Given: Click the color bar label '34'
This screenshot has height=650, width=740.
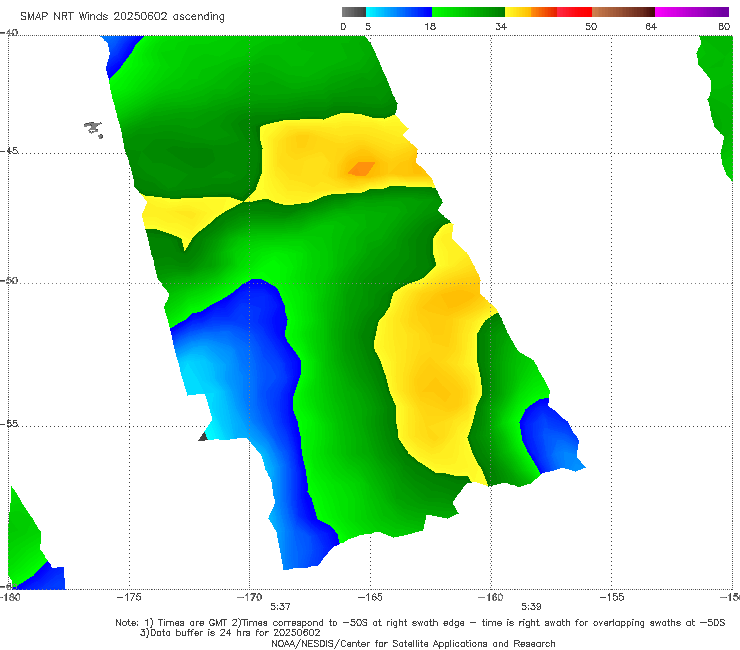Looking at the screenshot, I should tap(501, 27).
